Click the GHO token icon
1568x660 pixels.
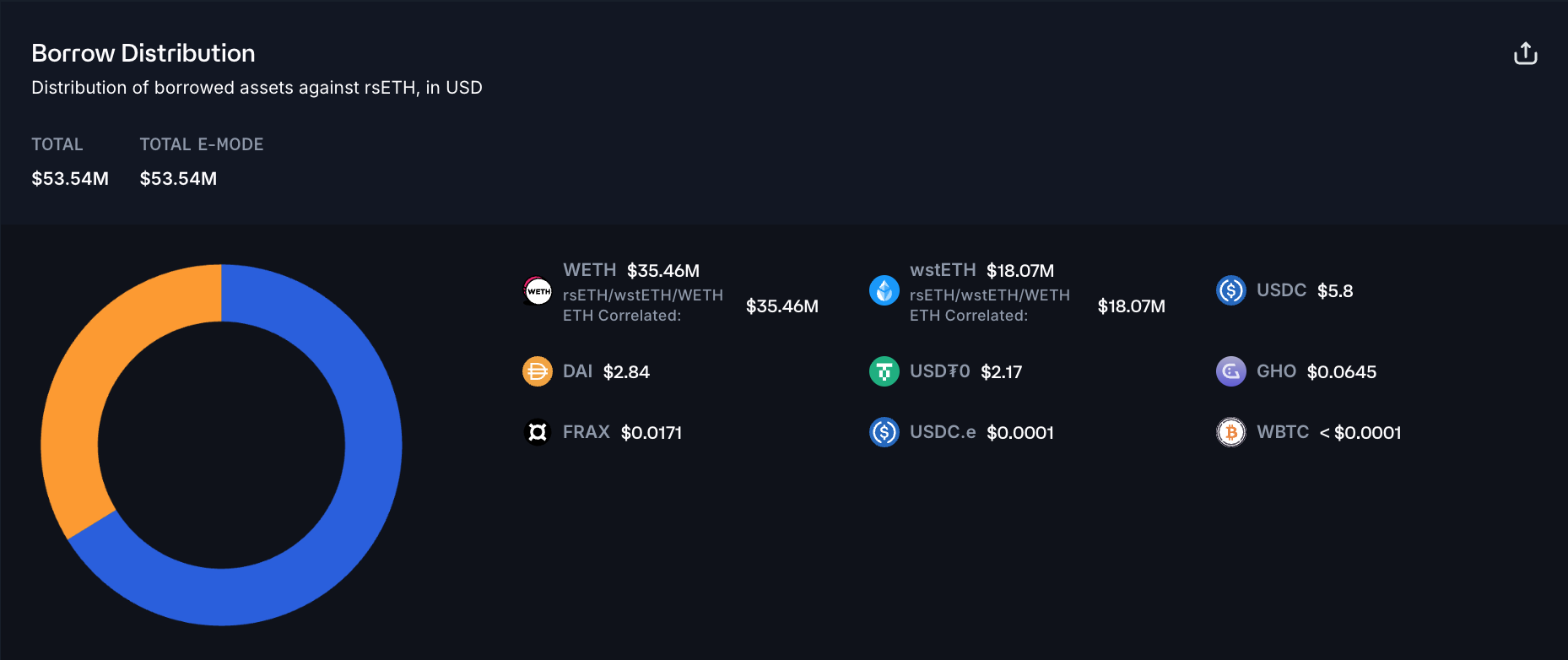point(1231,371)
